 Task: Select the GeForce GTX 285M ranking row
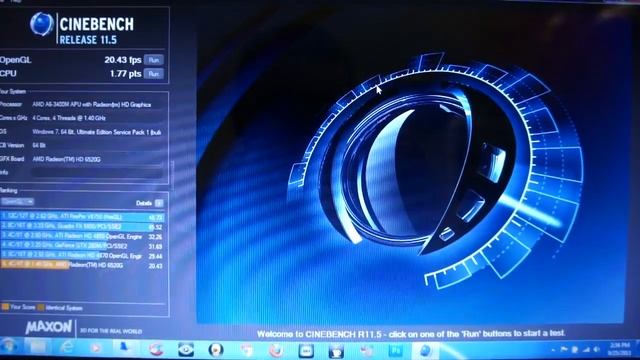click(82, 246)
